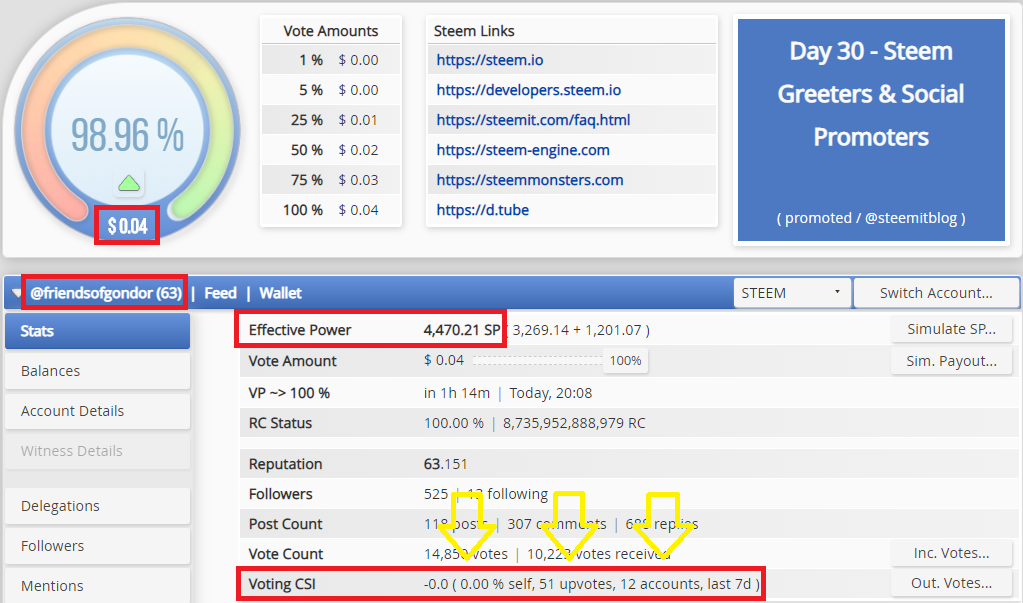This screenshot has height=603, width=1023.
Task: Open the steemit.com/faq.html link
Action: [x=533, y=120]
